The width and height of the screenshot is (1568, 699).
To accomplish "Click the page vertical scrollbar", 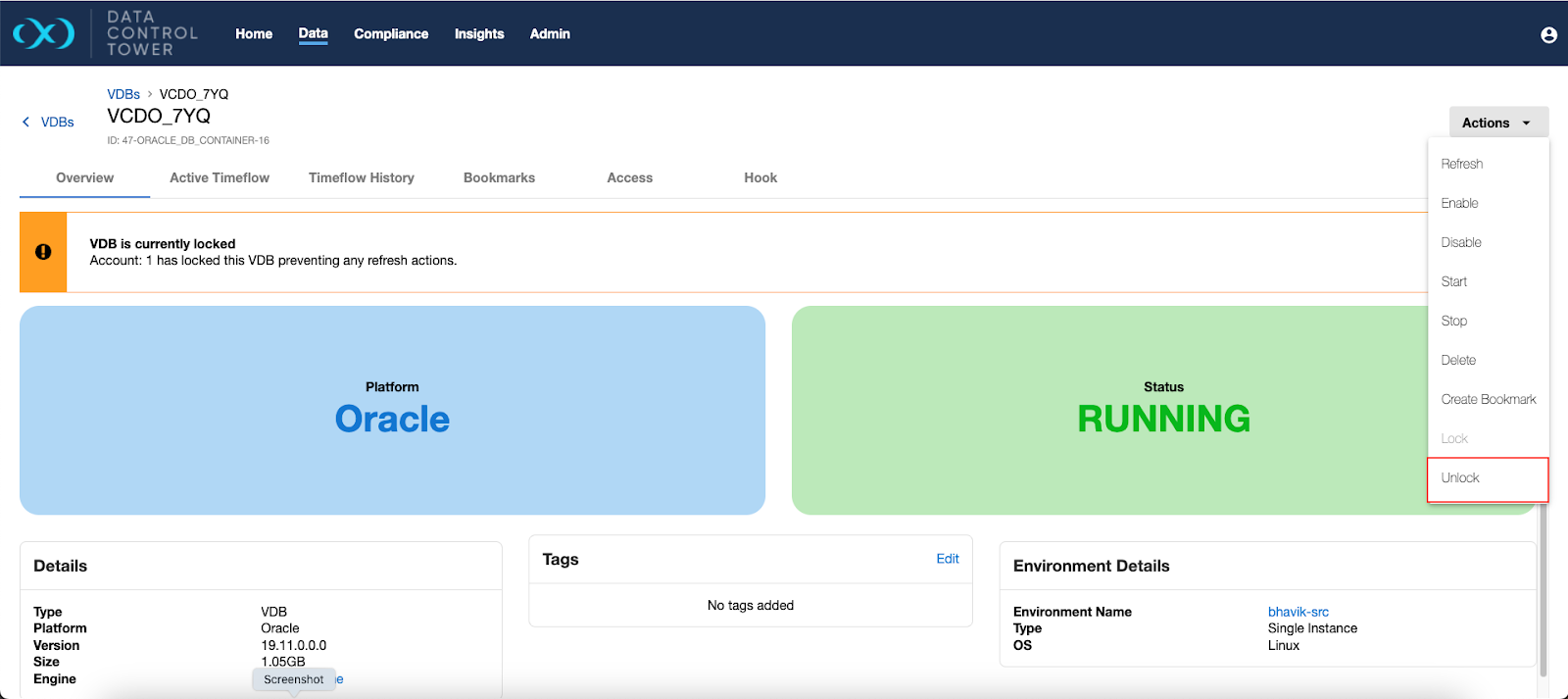I will coord(1543,588).
